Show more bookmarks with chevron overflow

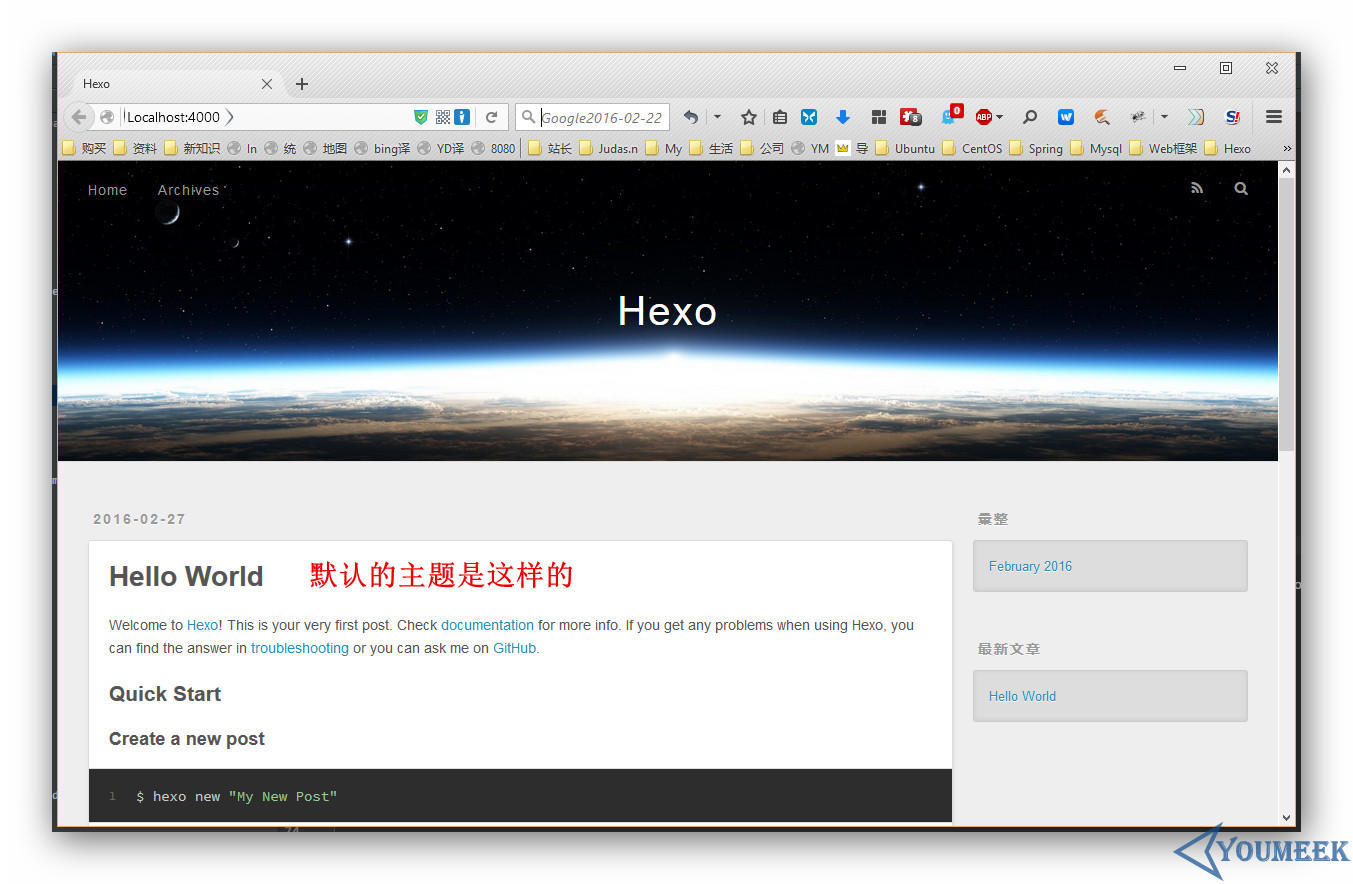pyautogui.click(x=1287, y=148)
